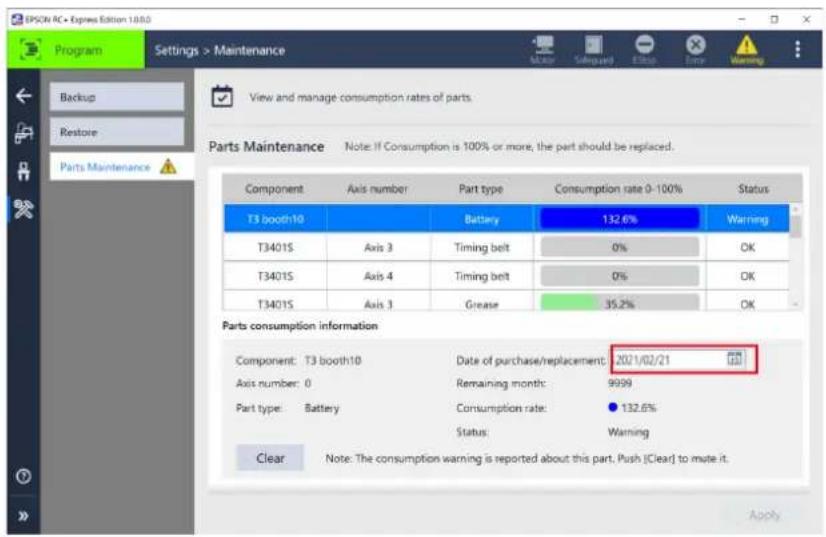Open the Restore tab
This screenshot has height=537, width=826.
tap(117, 132)
